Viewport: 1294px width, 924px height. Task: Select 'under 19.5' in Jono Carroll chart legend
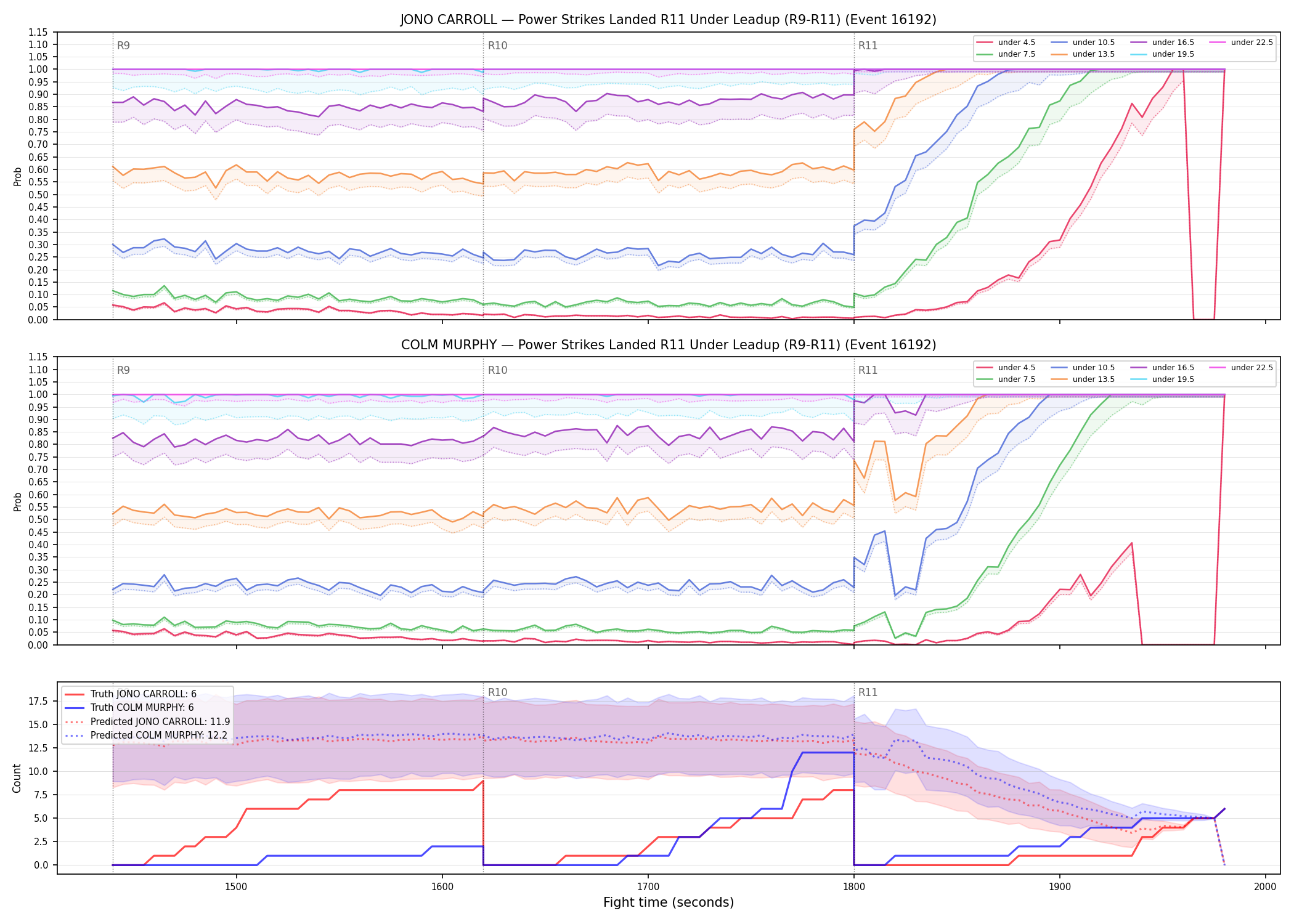pyautogui.click(x=1163, y=54)
